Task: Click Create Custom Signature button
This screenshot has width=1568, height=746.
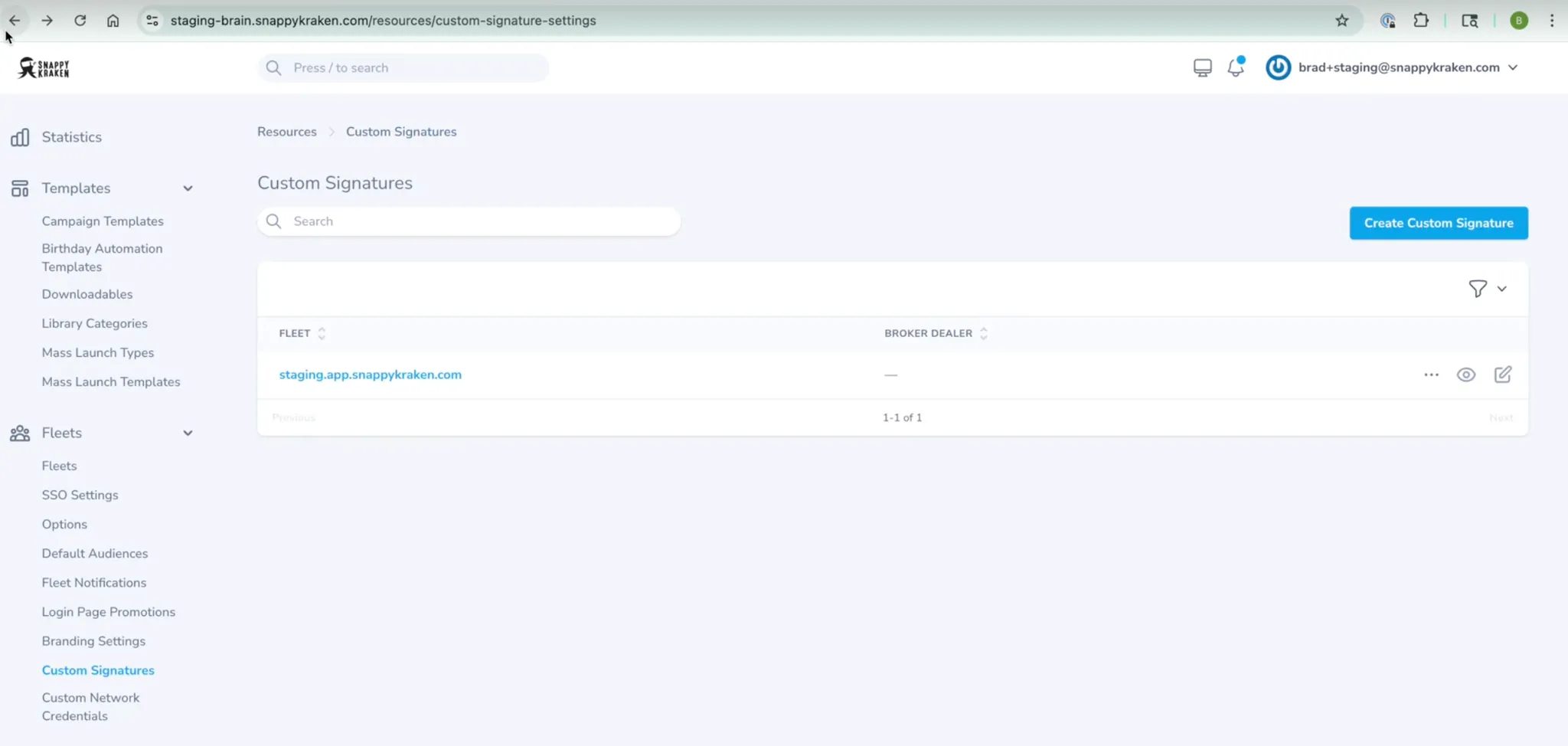Action: [x=1439, y=223]
